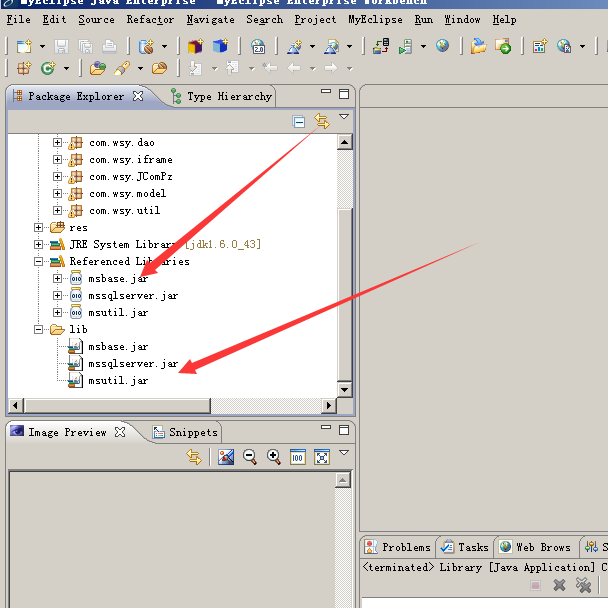Click the Print toolbar icon

[109, 47]
